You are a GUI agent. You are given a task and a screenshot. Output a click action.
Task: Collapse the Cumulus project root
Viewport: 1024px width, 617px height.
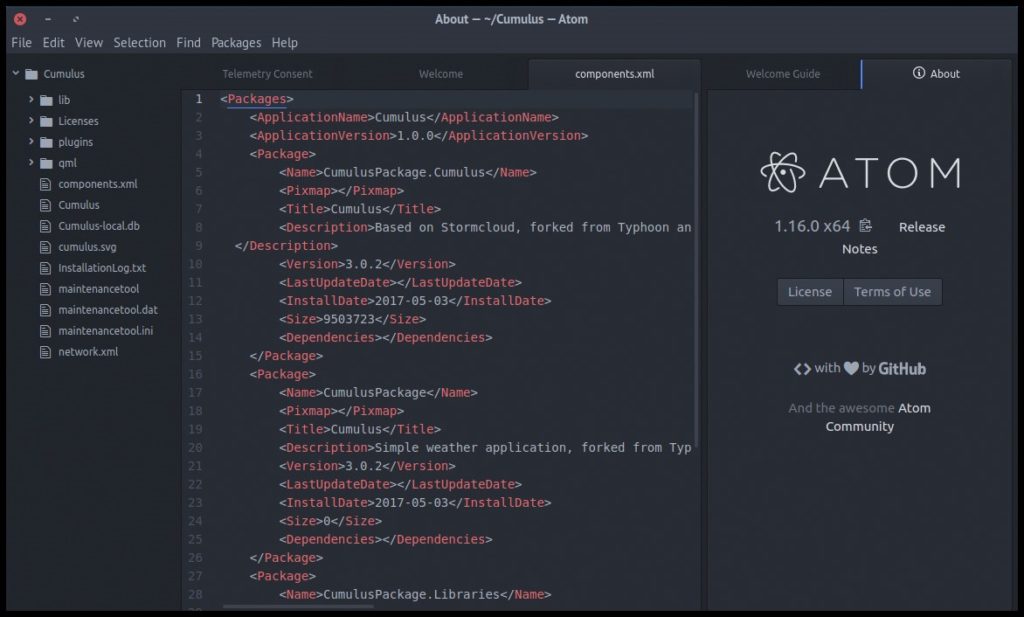coord(16,73)
